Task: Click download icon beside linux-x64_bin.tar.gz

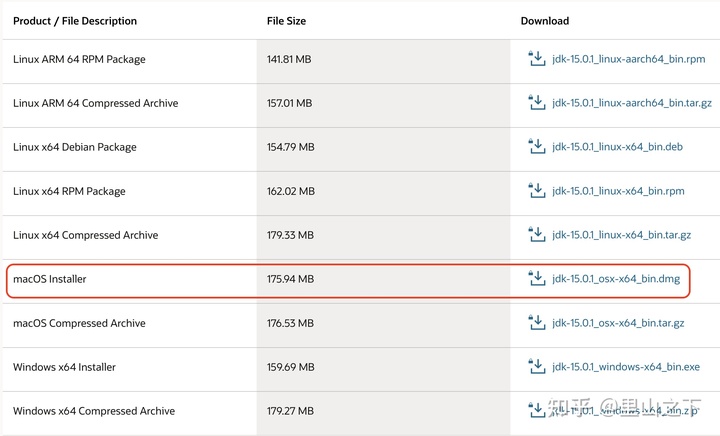Action: coord(536,235)
